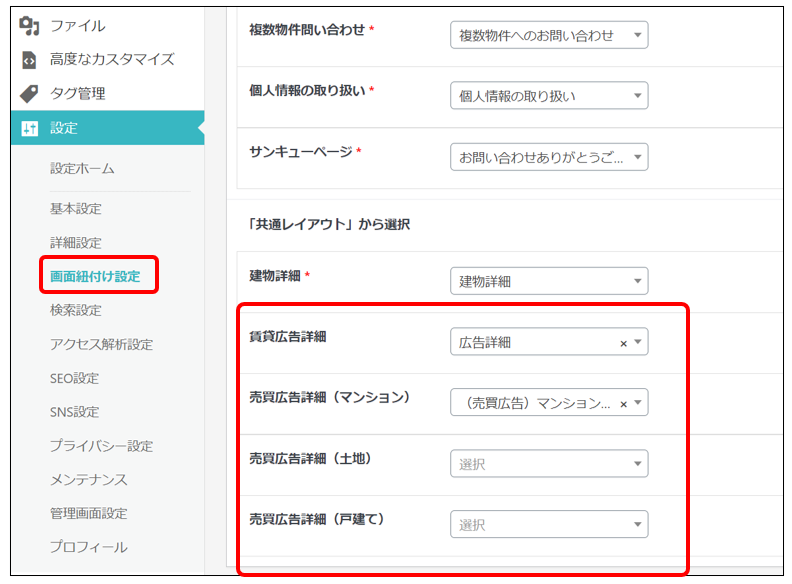Open the 複数物件問い合わせ dropdown
The width and height of the screenshot is (792, 584).
click(548, 36)
